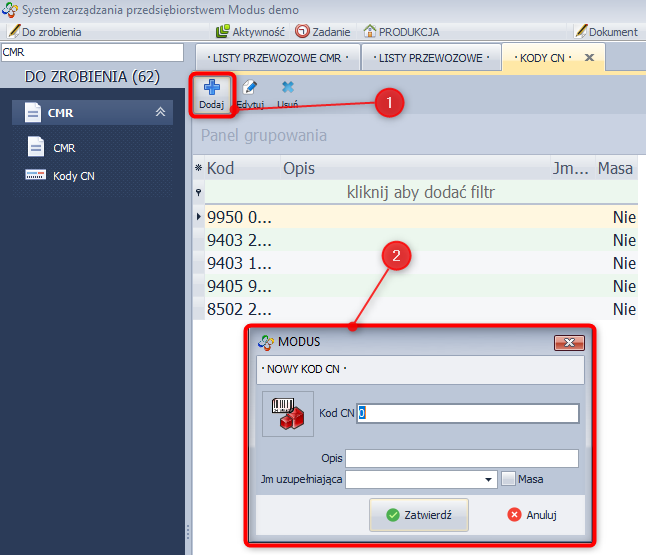Viewport: 646px width, 555px height.
Task: Toggle the Masa checkbox
Action: tap(508, 479)
